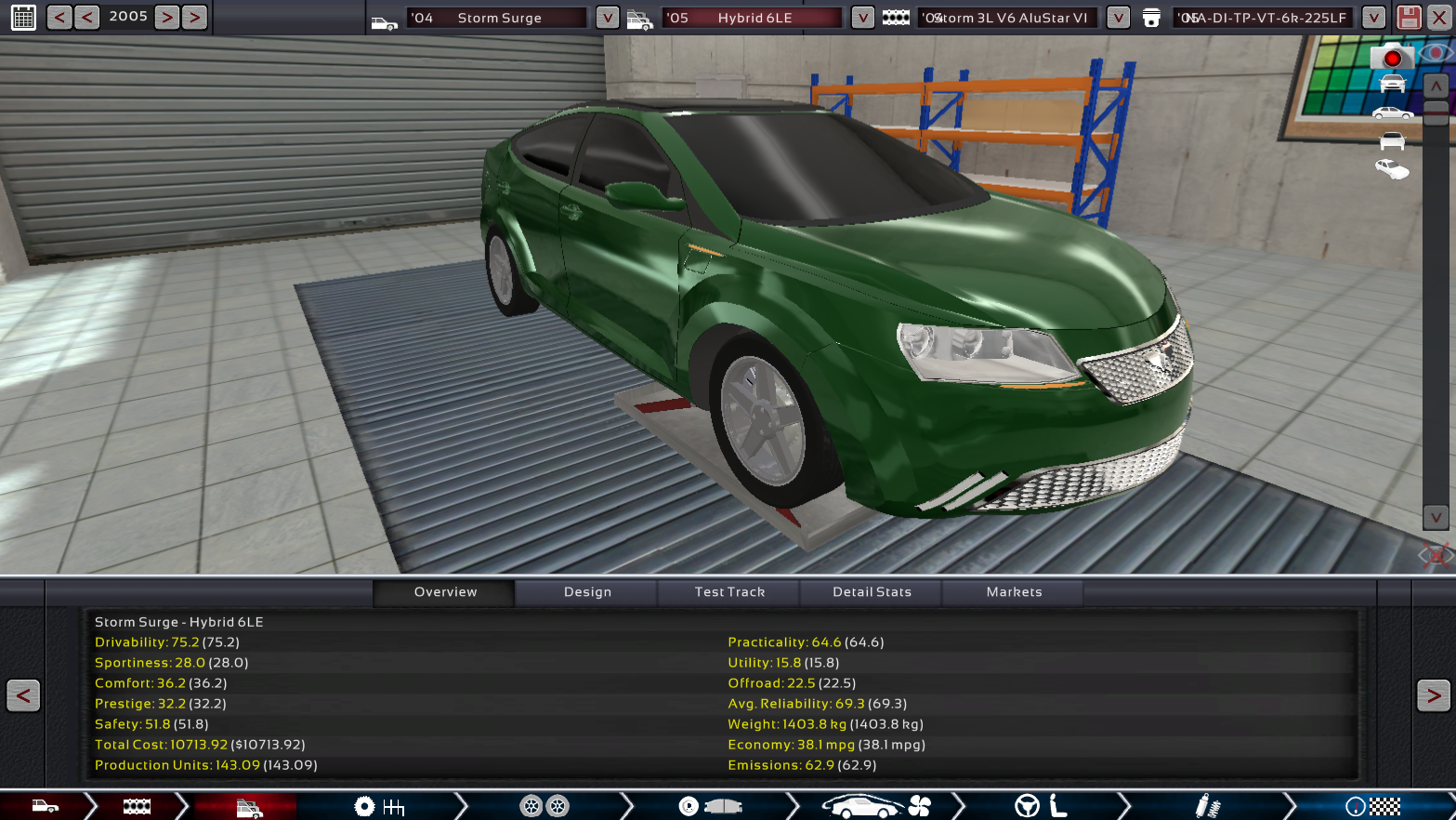Go to the next page with right arrow
The image size is (1456, 820).
click(1433, 695)
